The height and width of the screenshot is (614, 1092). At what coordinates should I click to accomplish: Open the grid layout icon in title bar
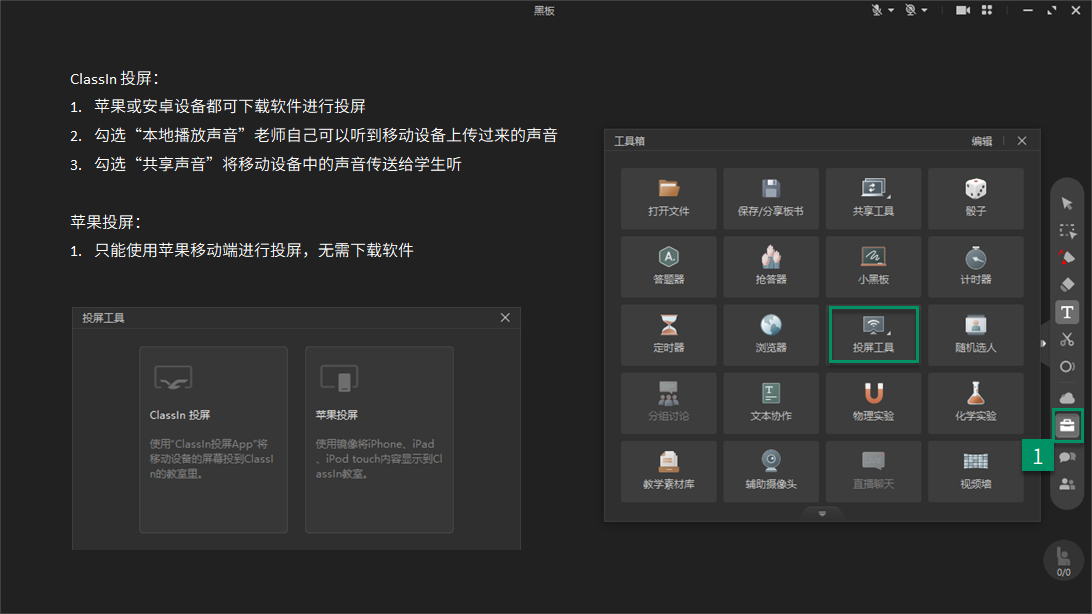tap(987, 10)
